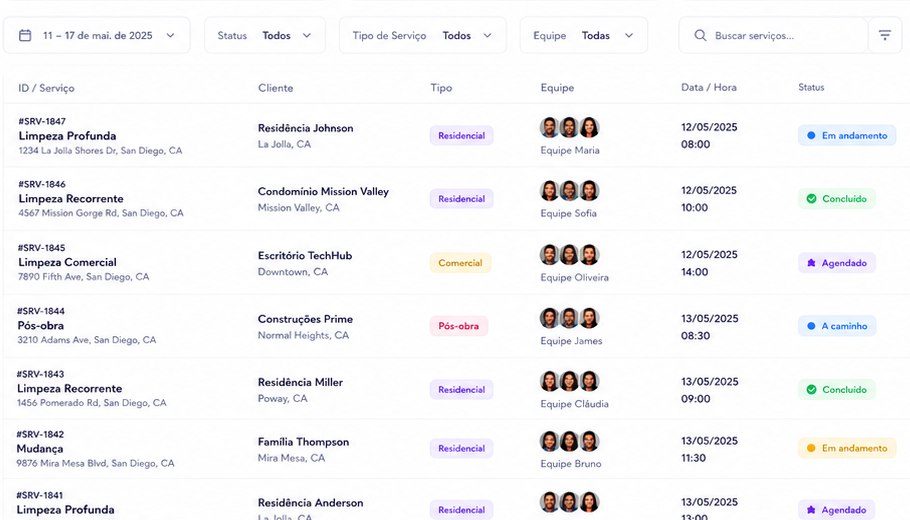
Task: Open service #SRV-1847 Limpeza Profunda
Action: pyautogui.click(x=67, y=136)
